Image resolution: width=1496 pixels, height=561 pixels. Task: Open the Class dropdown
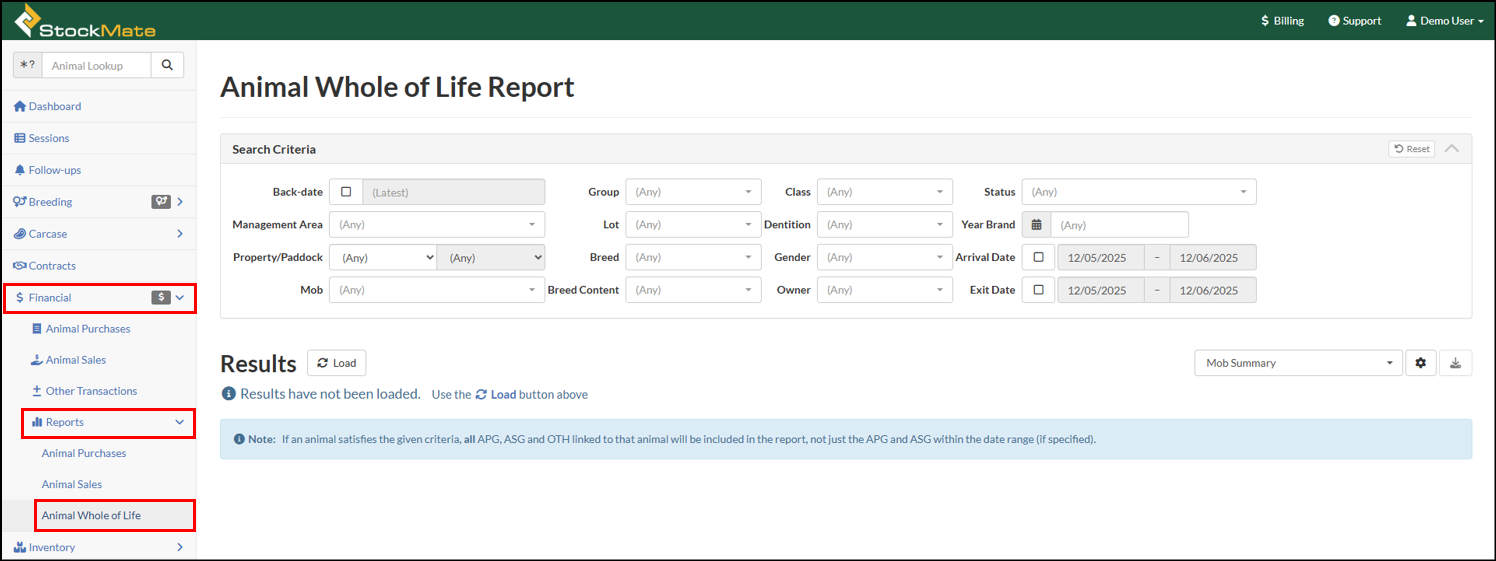885,192
